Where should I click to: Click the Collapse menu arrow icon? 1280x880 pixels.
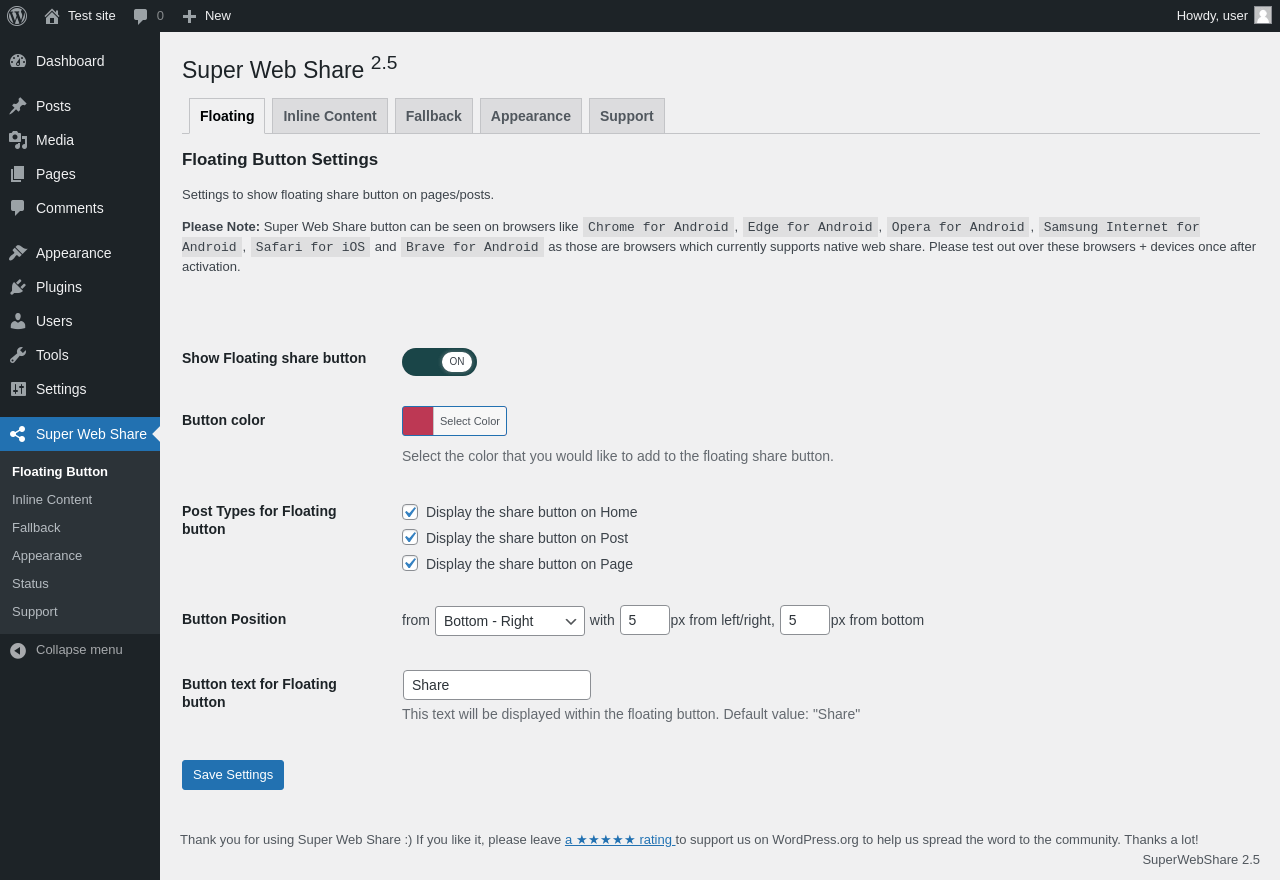[18, 650]
